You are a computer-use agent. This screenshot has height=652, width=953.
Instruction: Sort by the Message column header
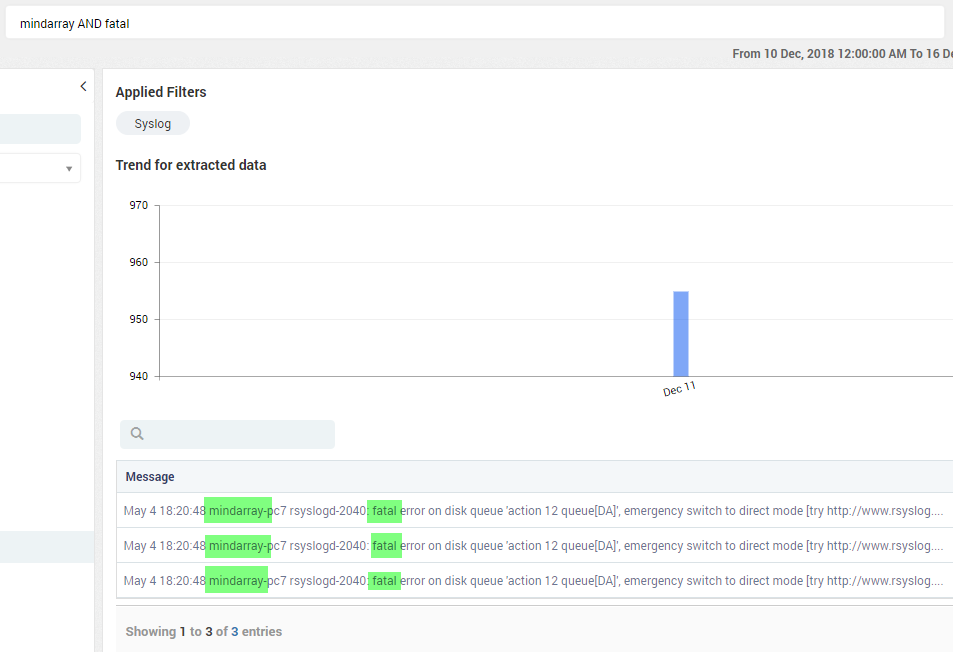150,477
